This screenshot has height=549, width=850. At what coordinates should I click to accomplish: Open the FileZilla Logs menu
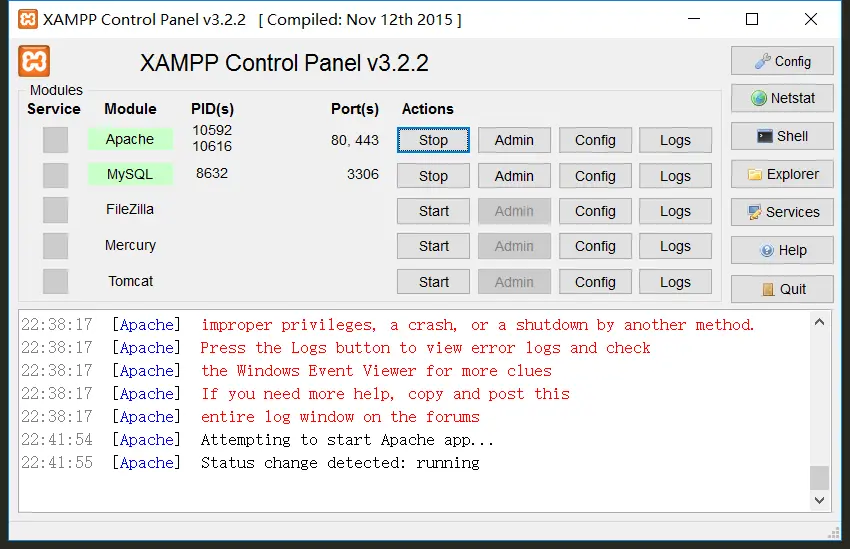pos(675,211)
